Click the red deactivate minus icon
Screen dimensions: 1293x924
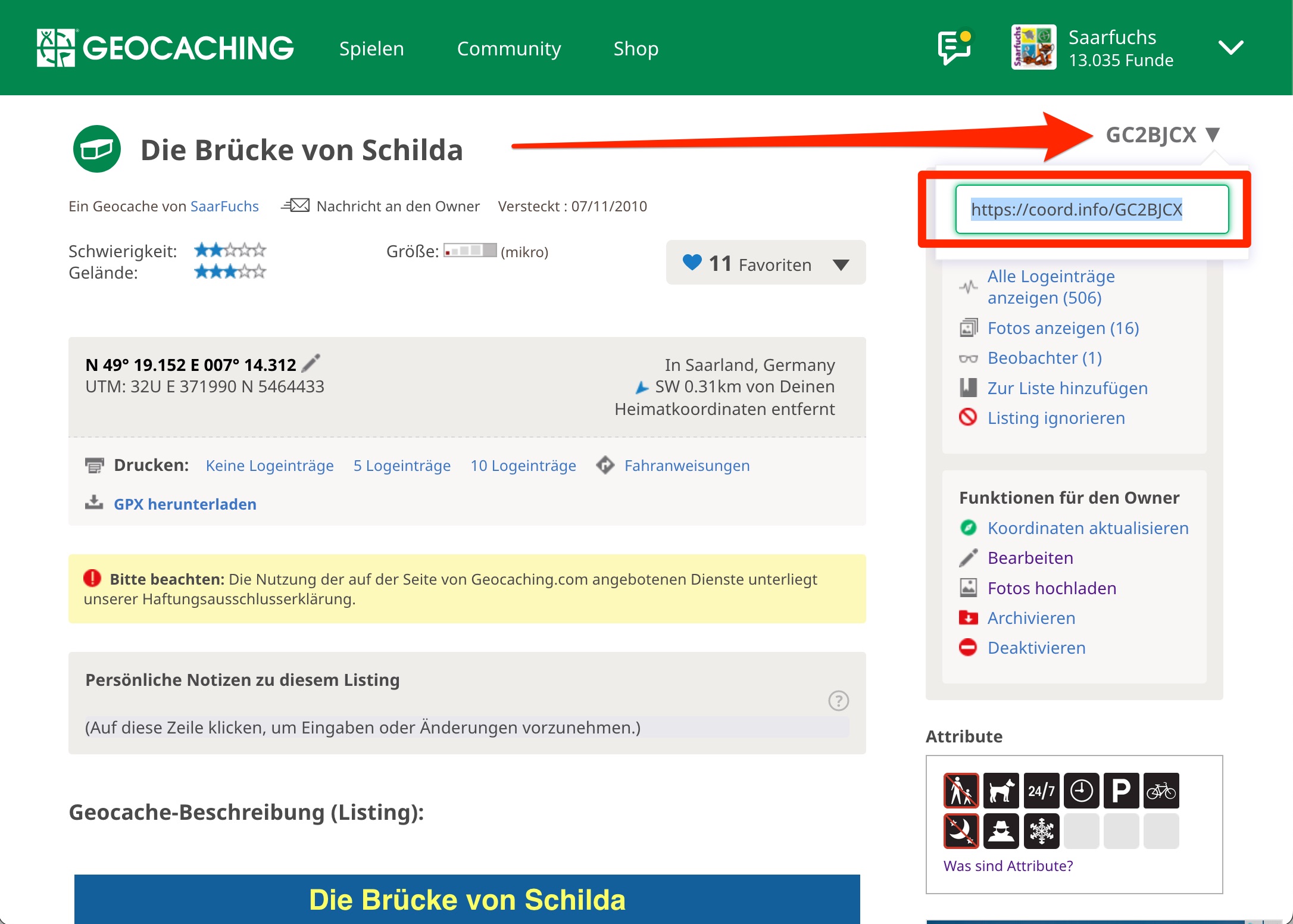click(x=968, y=647)
